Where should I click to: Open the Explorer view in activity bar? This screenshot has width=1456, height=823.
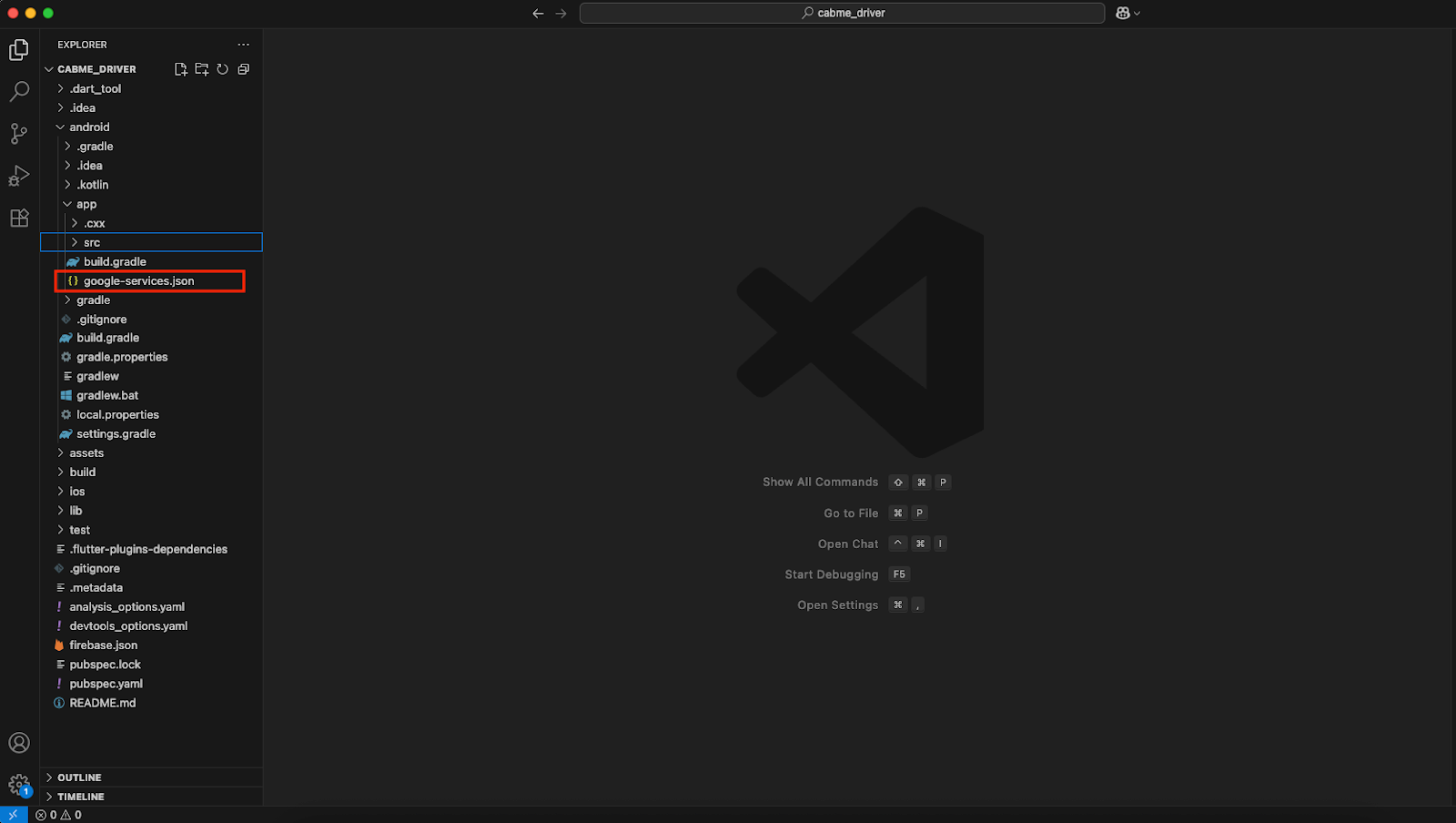click(19, 50)
